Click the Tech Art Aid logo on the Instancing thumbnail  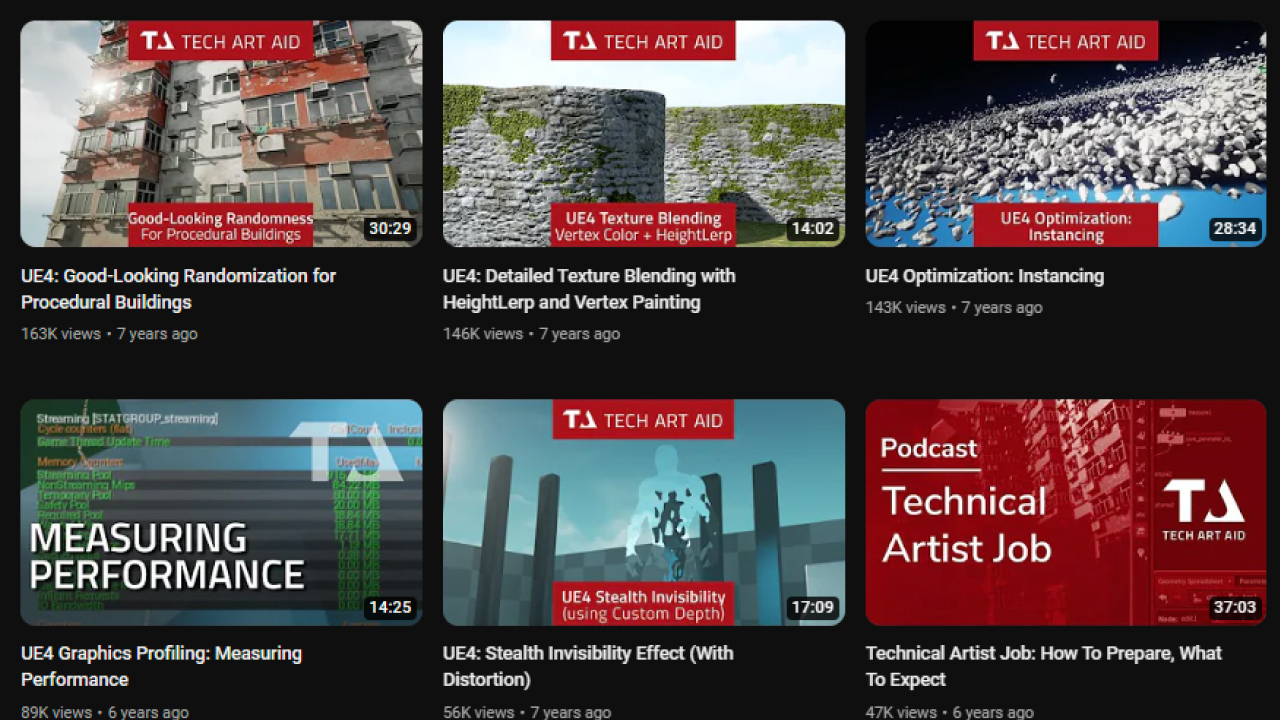pyautogui.click(x=1064, y=41)
